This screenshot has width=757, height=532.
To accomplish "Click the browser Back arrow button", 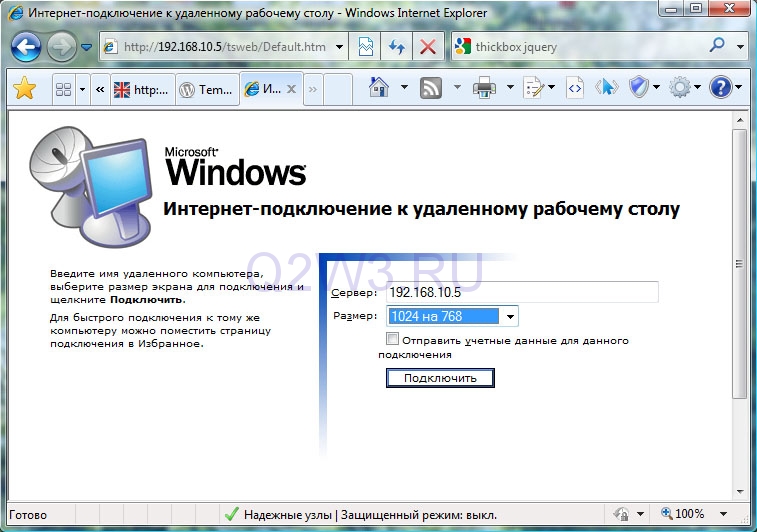I will click(x=25, y=46).
